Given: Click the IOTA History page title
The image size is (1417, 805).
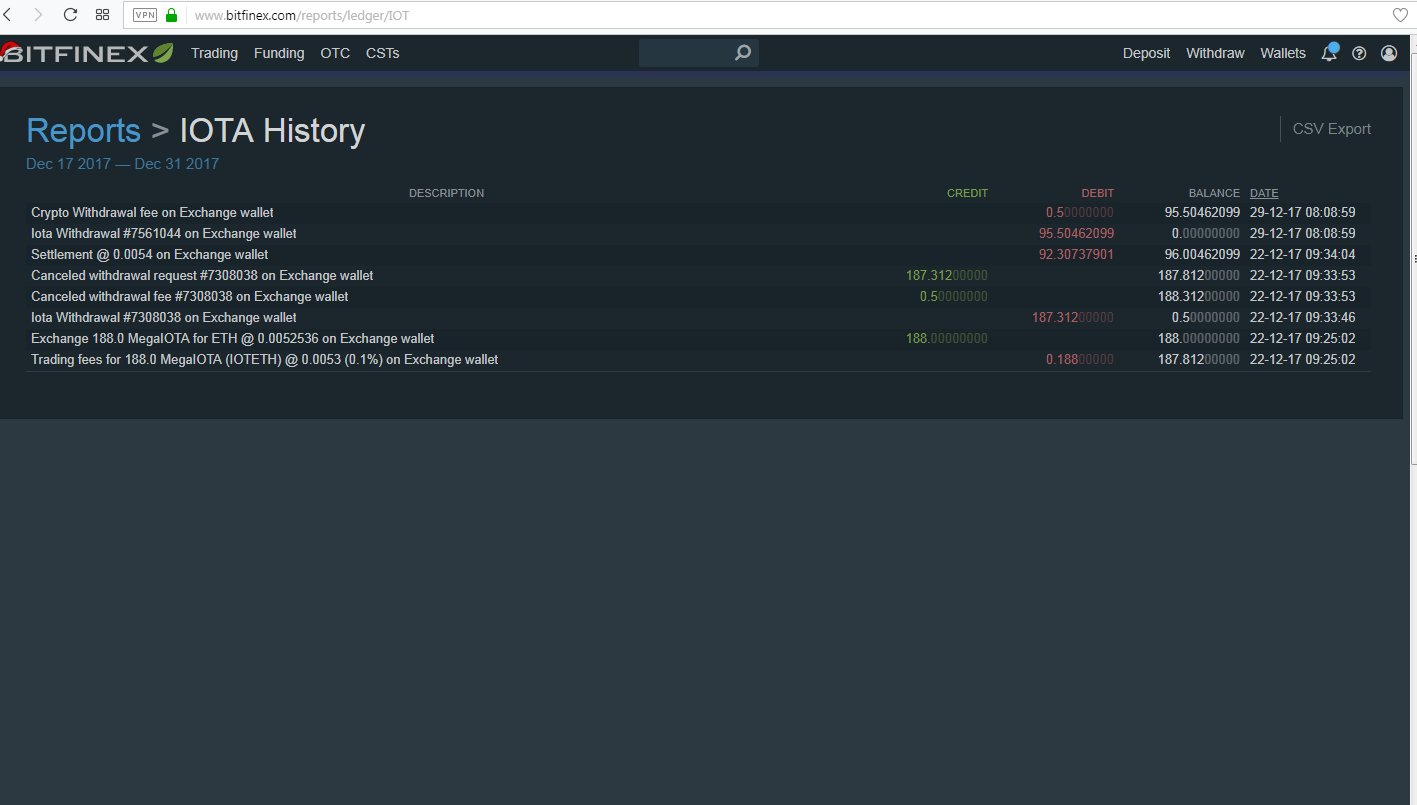Looking at the screenshot, I should click(272, 131).
